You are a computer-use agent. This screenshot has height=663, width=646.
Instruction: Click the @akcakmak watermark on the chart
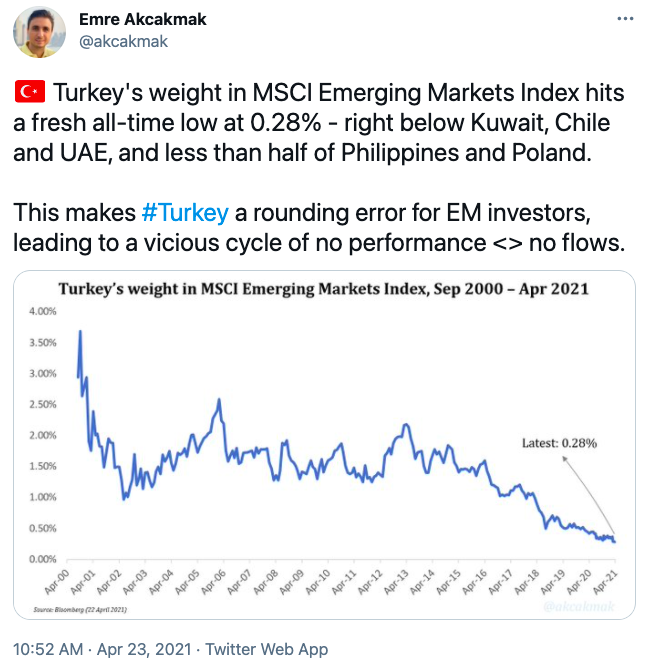(x=580, y=606)
